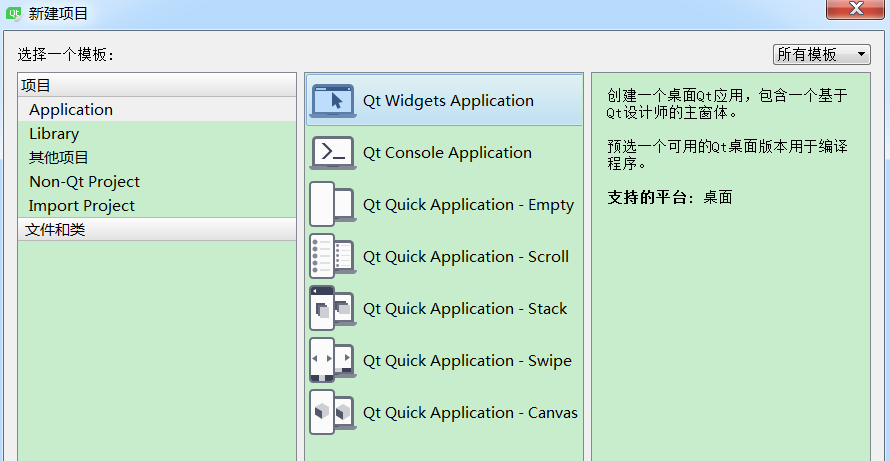Click the Qt Quick Application Canvas icon
890x461 pixels.
[x=333, y=412]
